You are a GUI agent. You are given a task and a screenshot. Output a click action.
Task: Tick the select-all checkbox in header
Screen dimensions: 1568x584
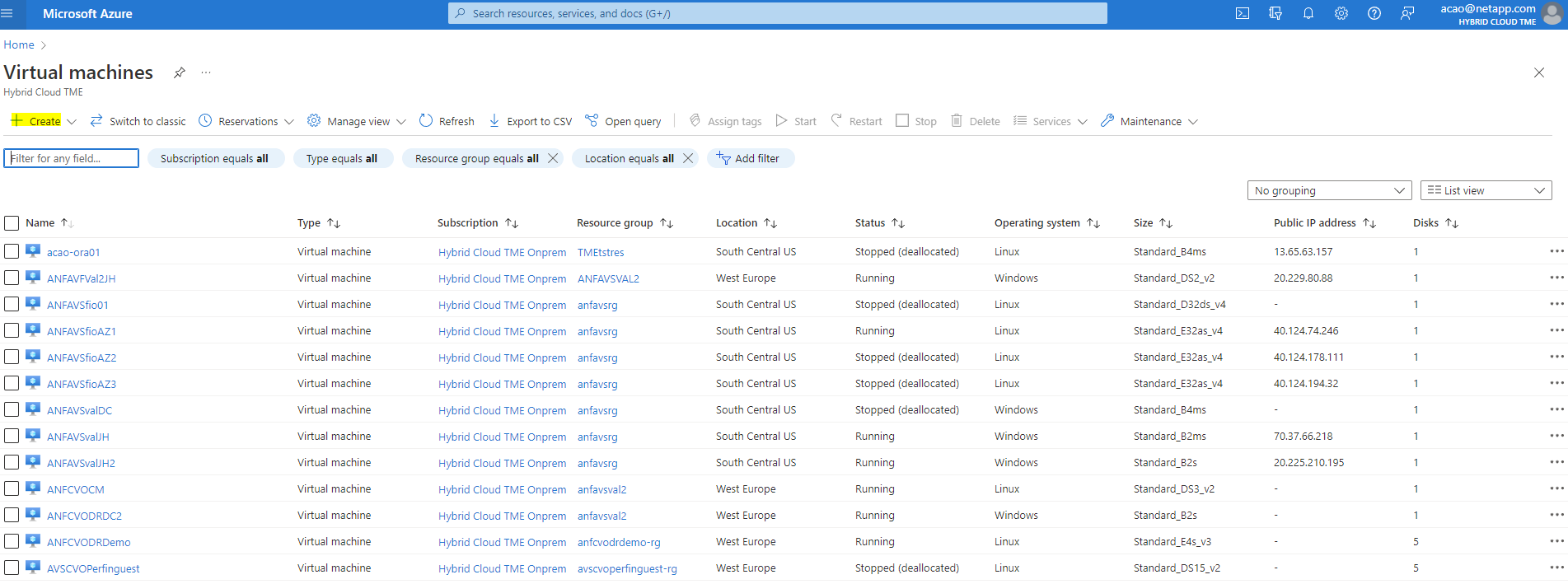coord(12,223)
